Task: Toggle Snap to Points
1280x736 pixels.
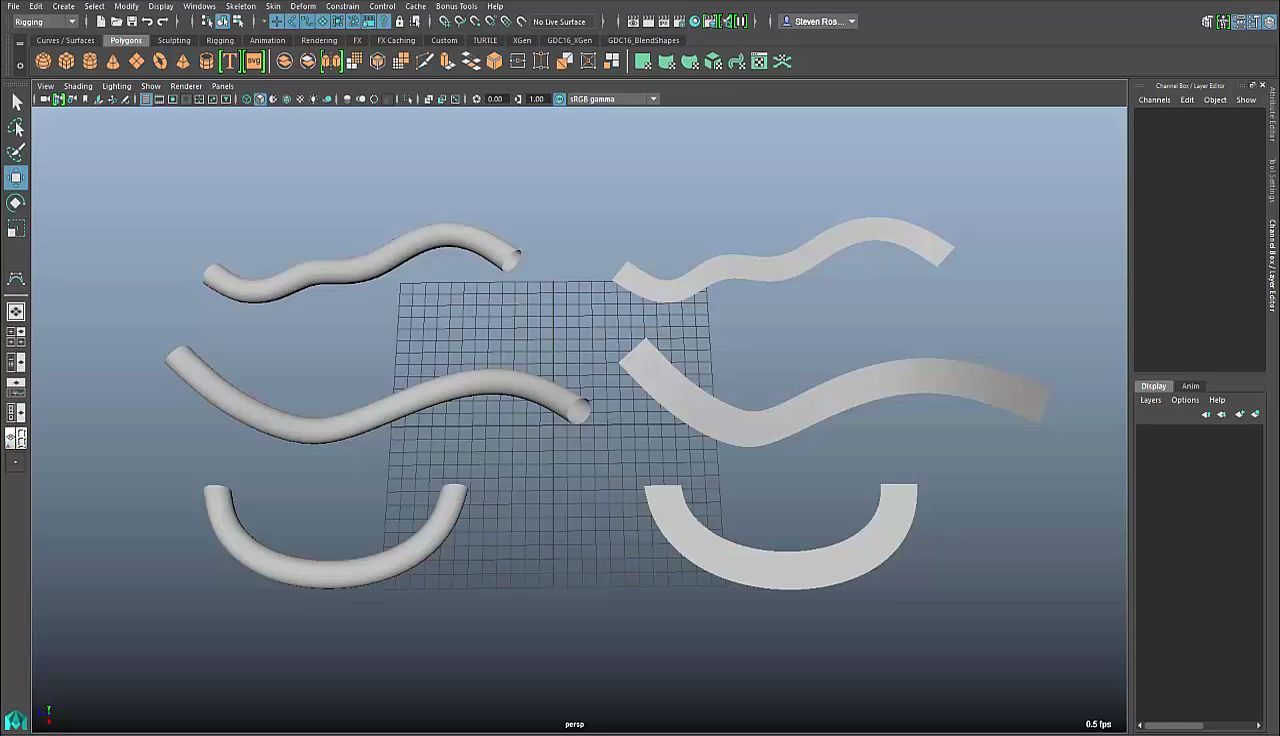Action: pos(474,21)
